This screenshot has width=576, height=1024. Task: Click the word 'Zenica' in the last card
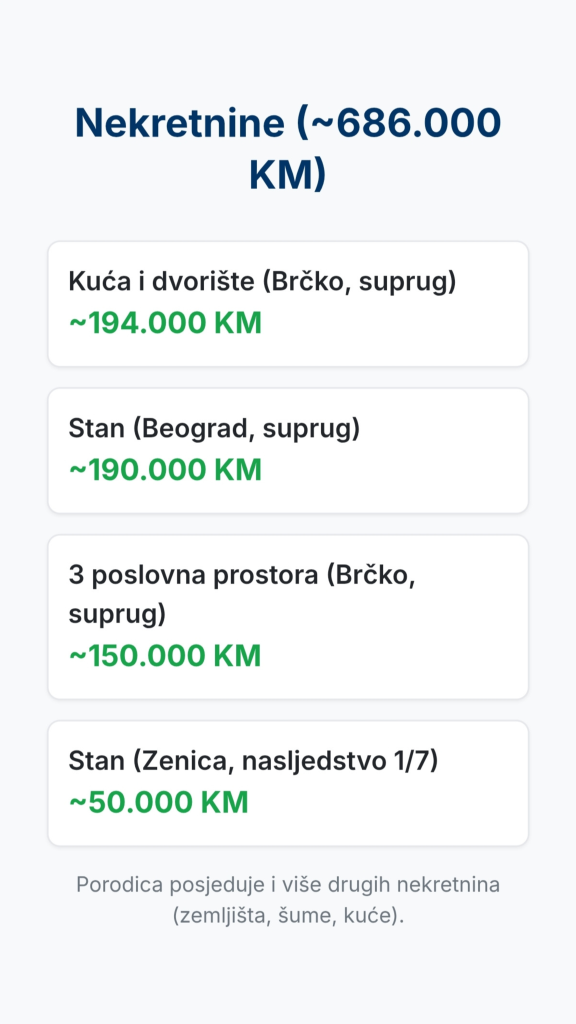(189, 761)
